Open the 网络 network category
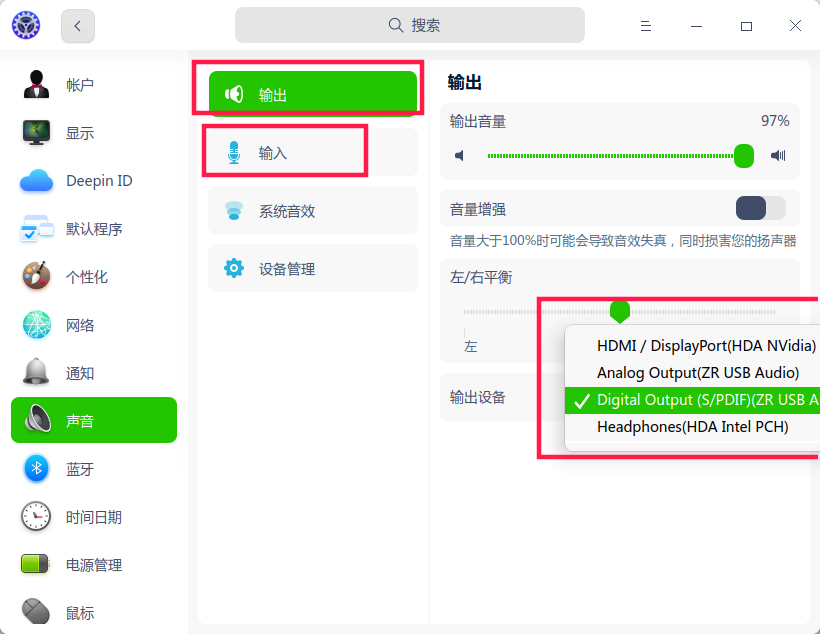 [x=94, y=325]
